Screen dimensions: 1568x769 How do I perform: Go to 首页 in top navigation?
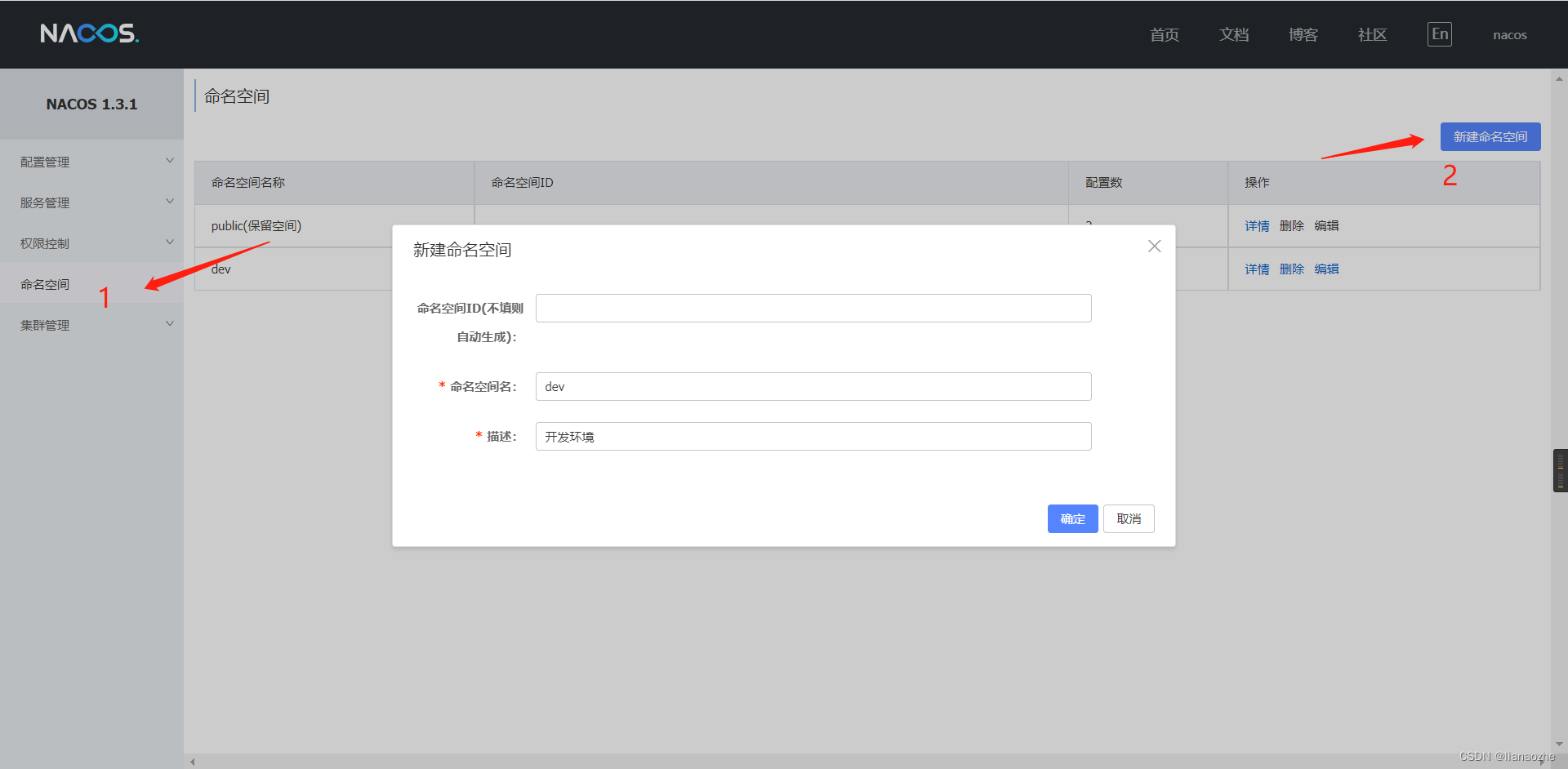tap(1165, 34)
